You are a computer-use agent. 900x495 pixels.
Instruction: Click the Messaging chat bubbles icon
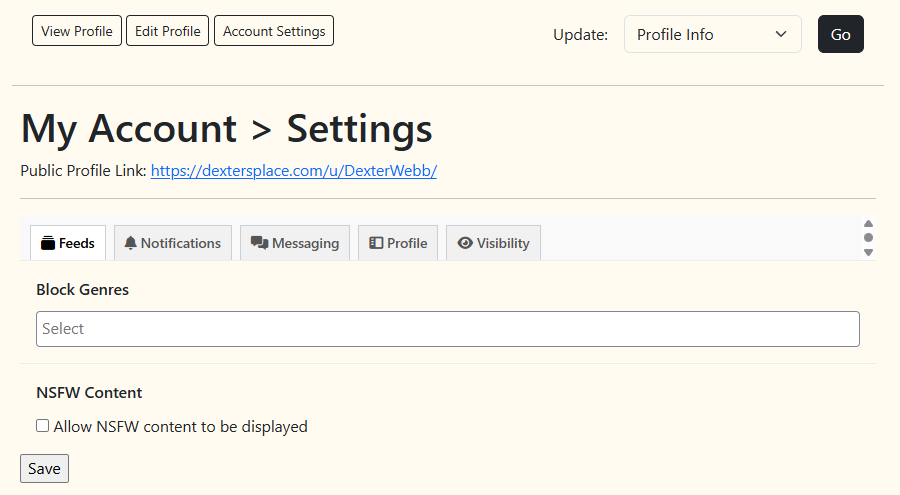click(259, 243)
